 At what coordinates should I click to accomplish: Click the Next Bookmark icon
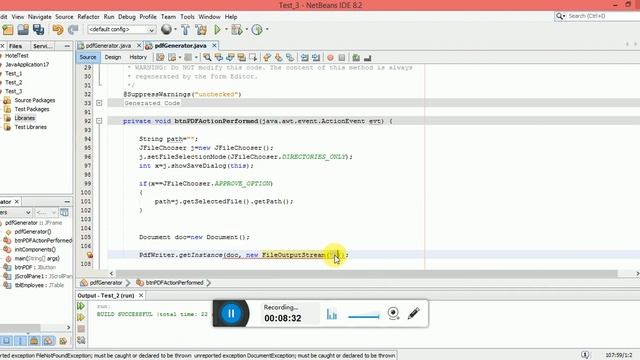[279, 58]
